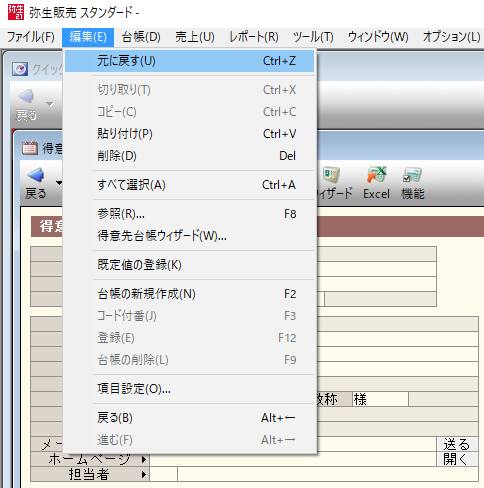This screenshot has height=488, width=484.
Task: Click the 担当者 code input field
Action: click(163, 474)
